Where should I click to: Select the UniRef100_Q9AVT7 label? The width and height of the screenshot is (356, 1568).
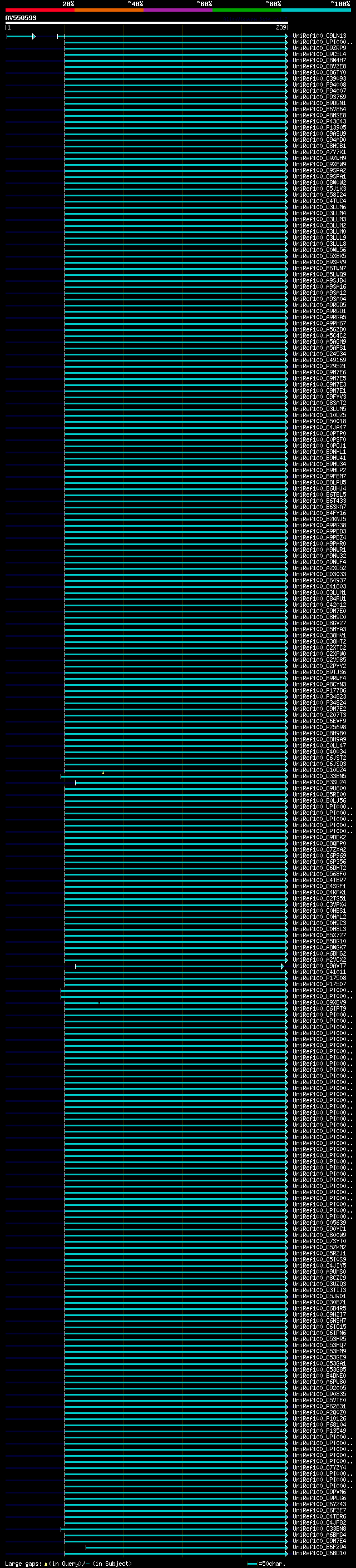[x=319, y=966]
